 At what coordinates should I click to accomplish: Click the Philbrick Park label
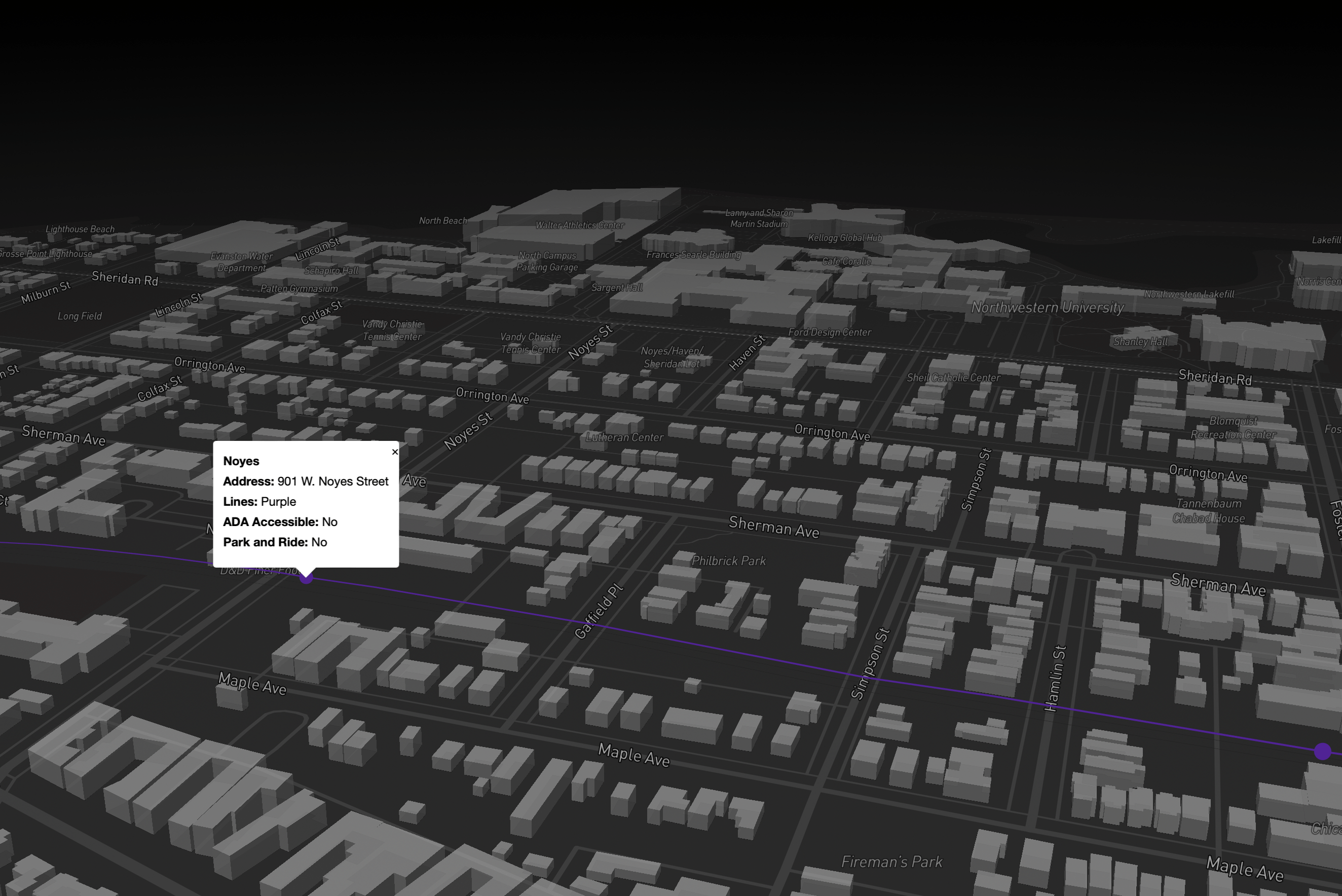coord(728,561)
